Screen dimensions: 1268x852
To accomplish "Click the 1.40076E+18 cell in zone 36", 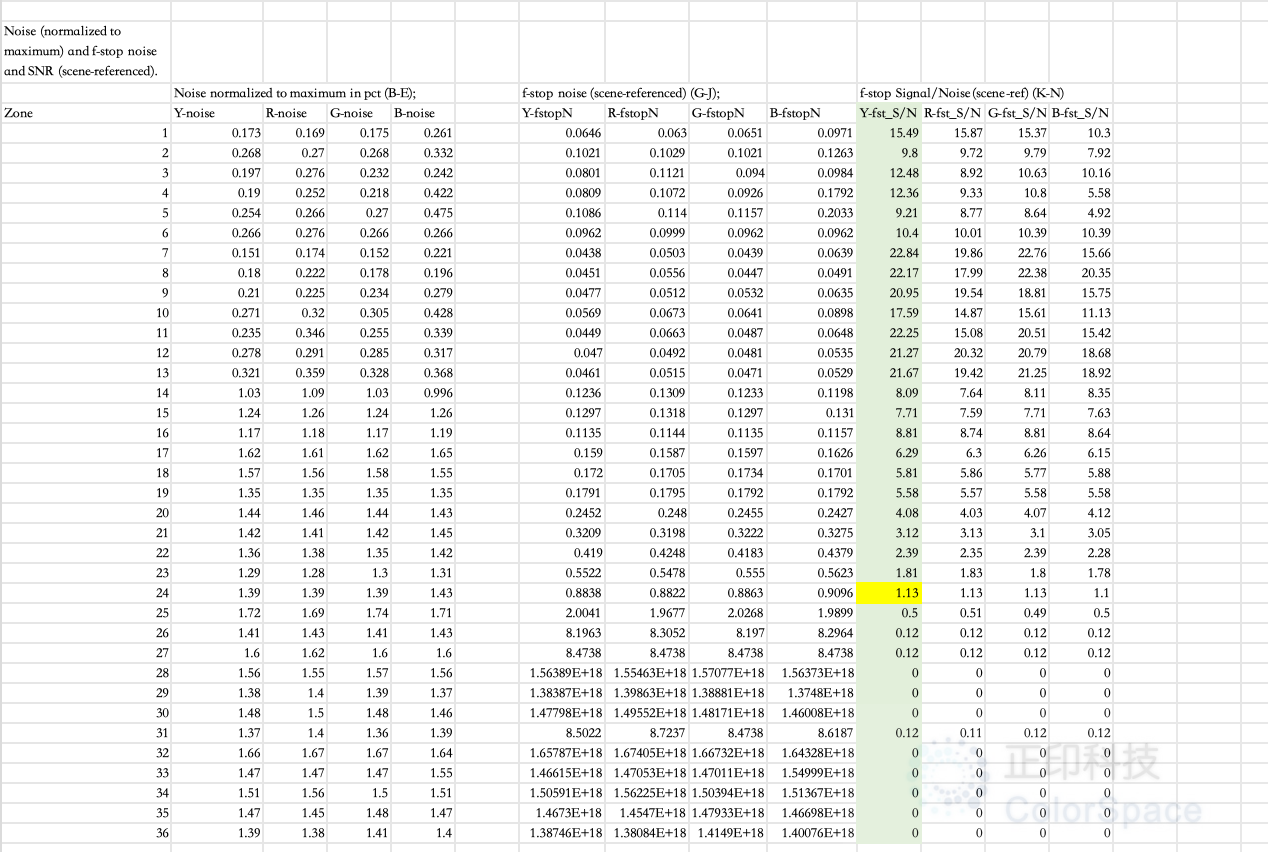I will tap(812, 833).
